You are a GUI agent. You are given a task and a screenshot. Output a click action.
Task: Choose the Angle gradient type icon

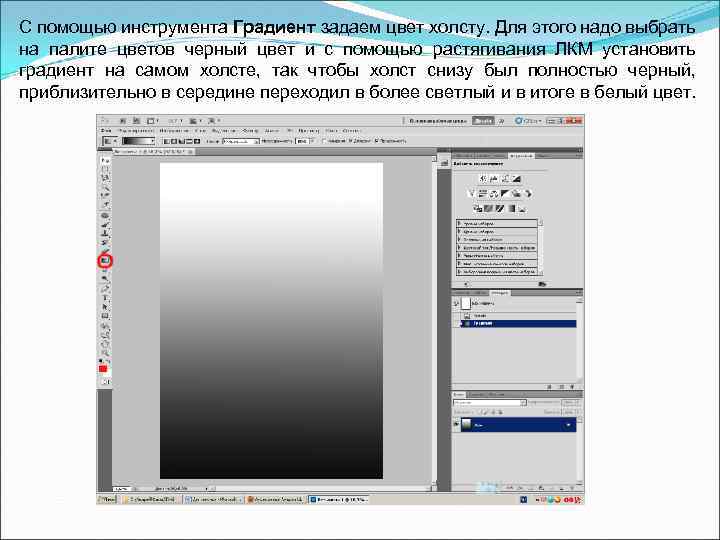click(x=182, y=141)
